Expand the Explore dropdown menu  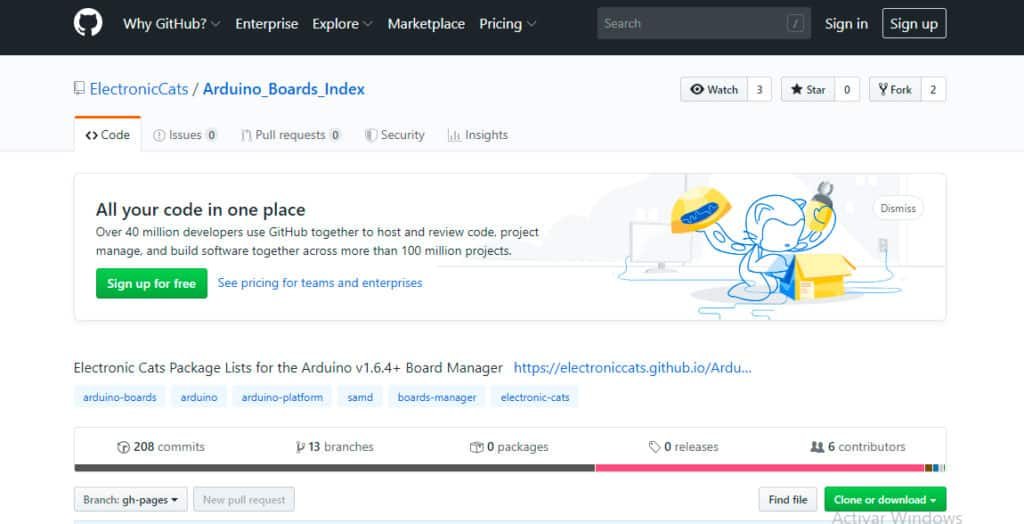point(342,24)
